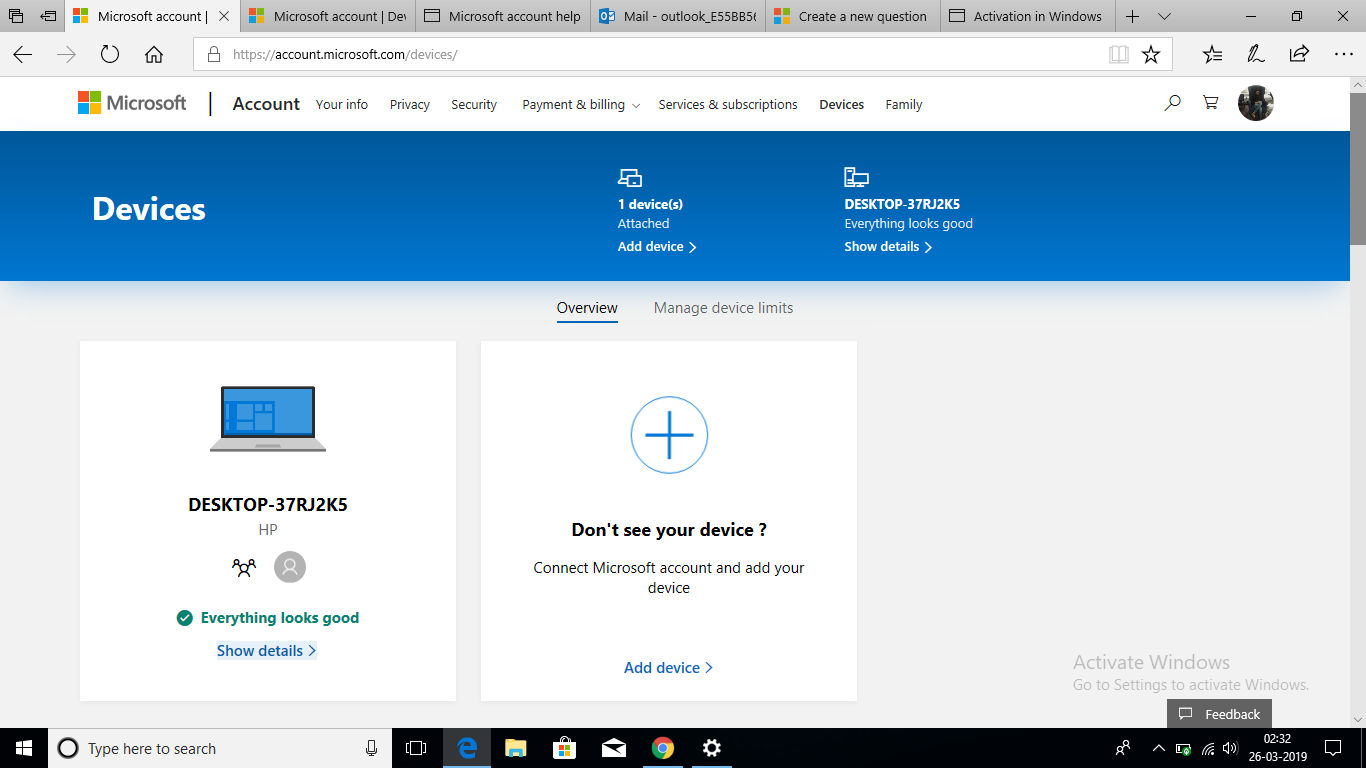Image resolution: width=1366 pixels, height=768 pixels.
Task: Click the family group icon under HP
Action: (x=244, y=568)
